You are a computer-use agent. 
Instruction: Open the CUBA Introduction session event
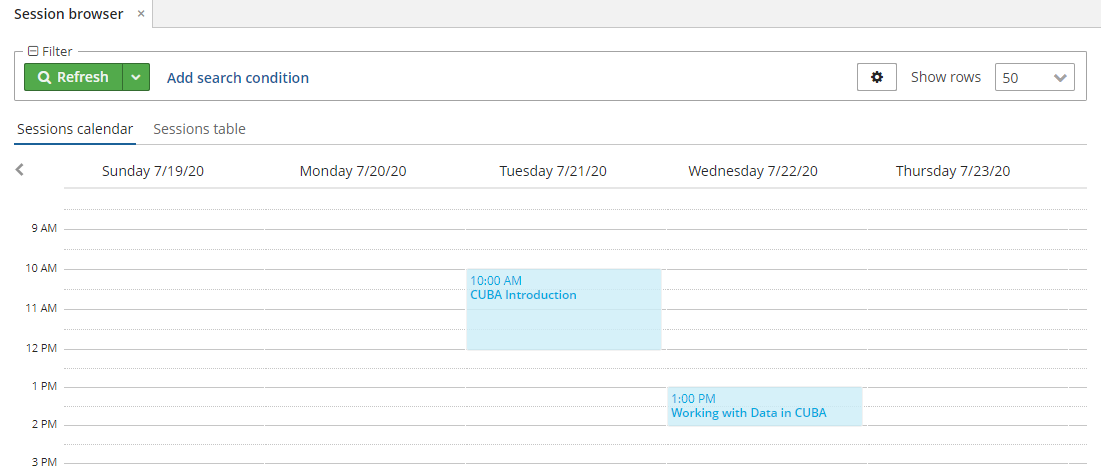[564, 309]
